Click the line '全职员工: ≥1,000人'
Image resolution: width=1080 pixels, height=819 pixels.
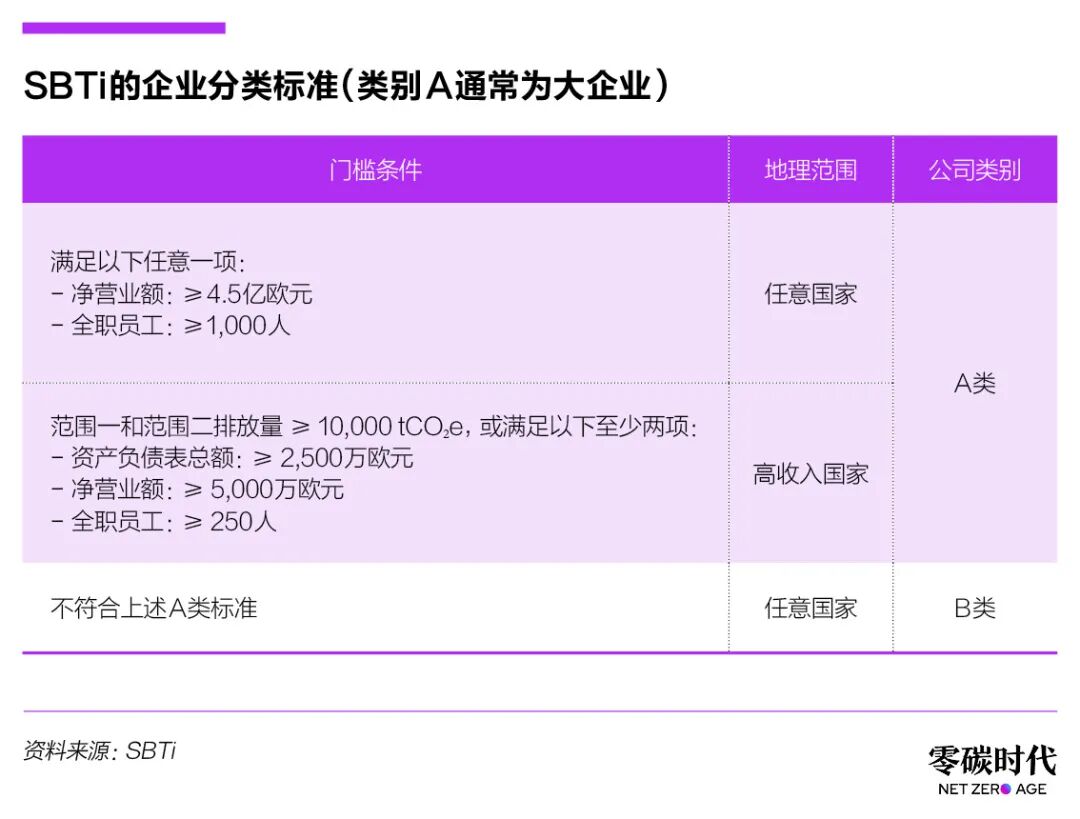[x=171, y=326]
